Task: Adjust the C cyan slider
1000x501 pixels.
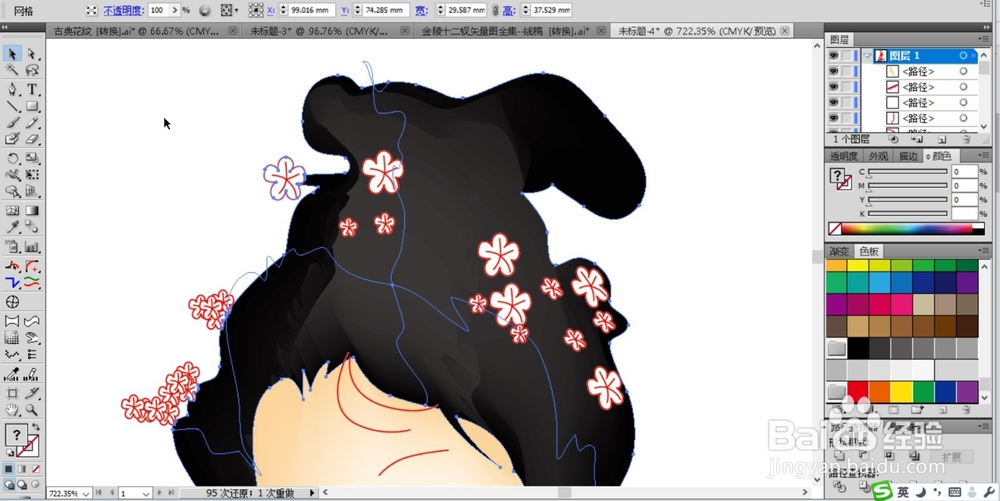Action: 907,172
